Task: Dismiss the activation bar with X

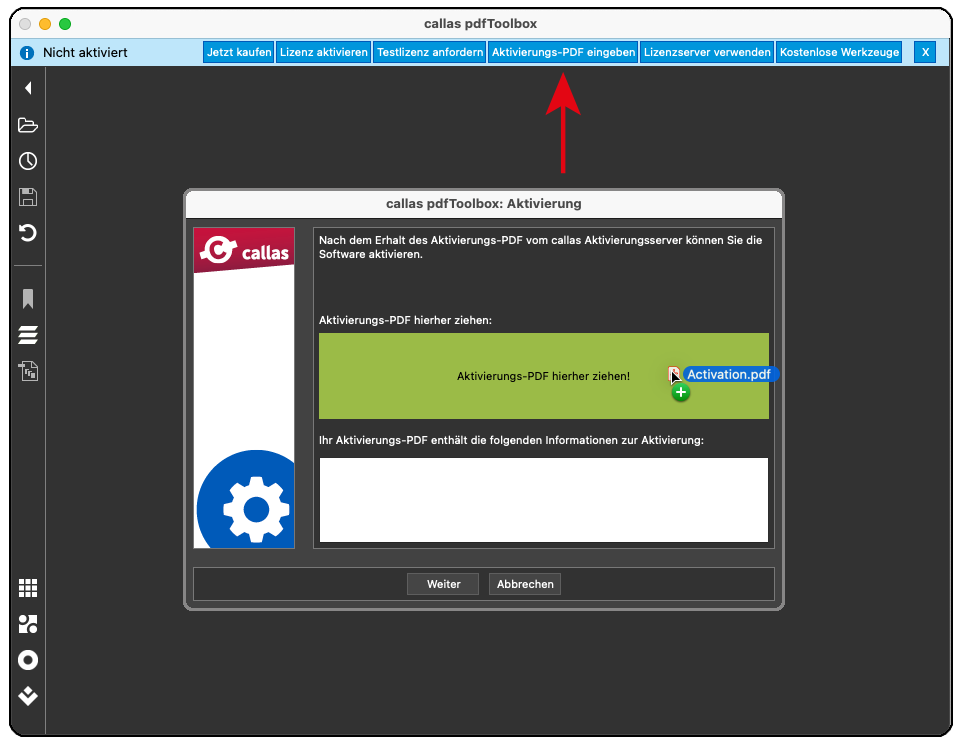Action: tap(925, 52)
